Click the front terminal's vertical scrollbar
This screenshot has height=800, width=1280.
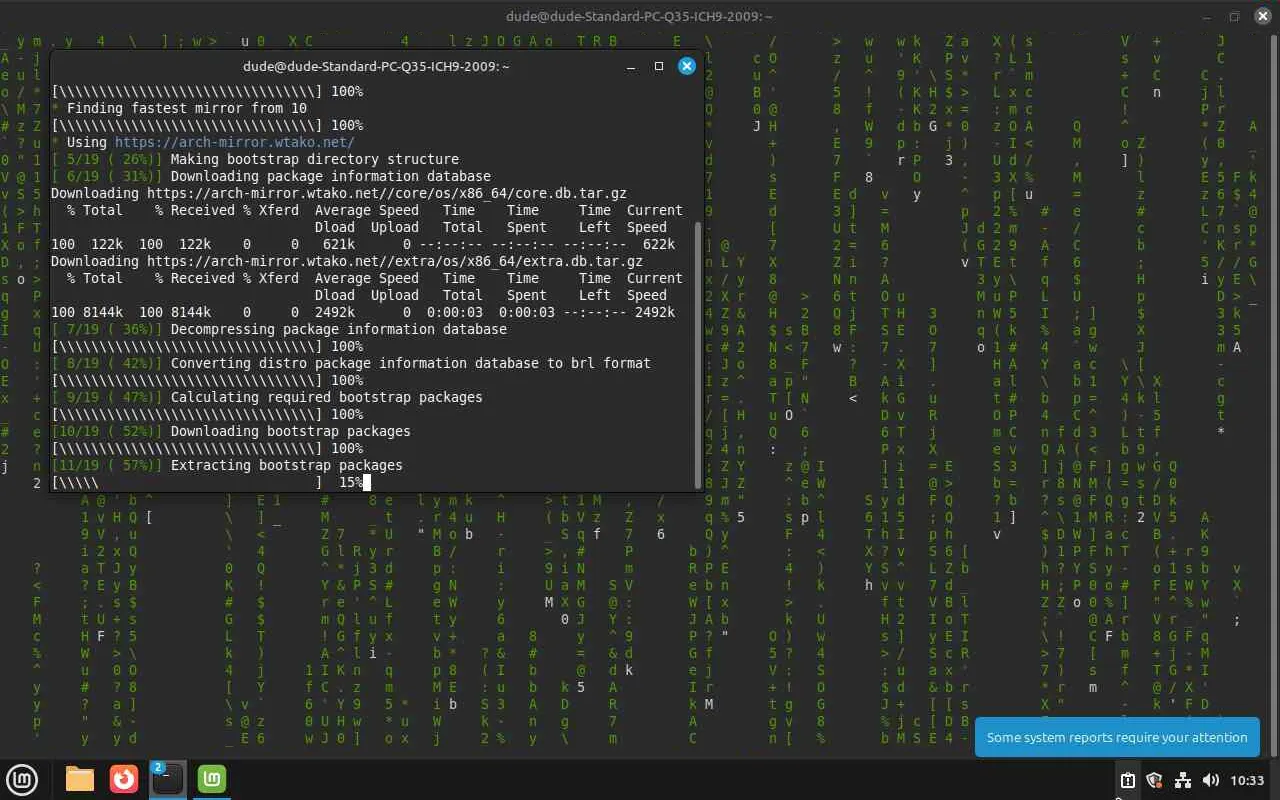(x=697, y=355)
